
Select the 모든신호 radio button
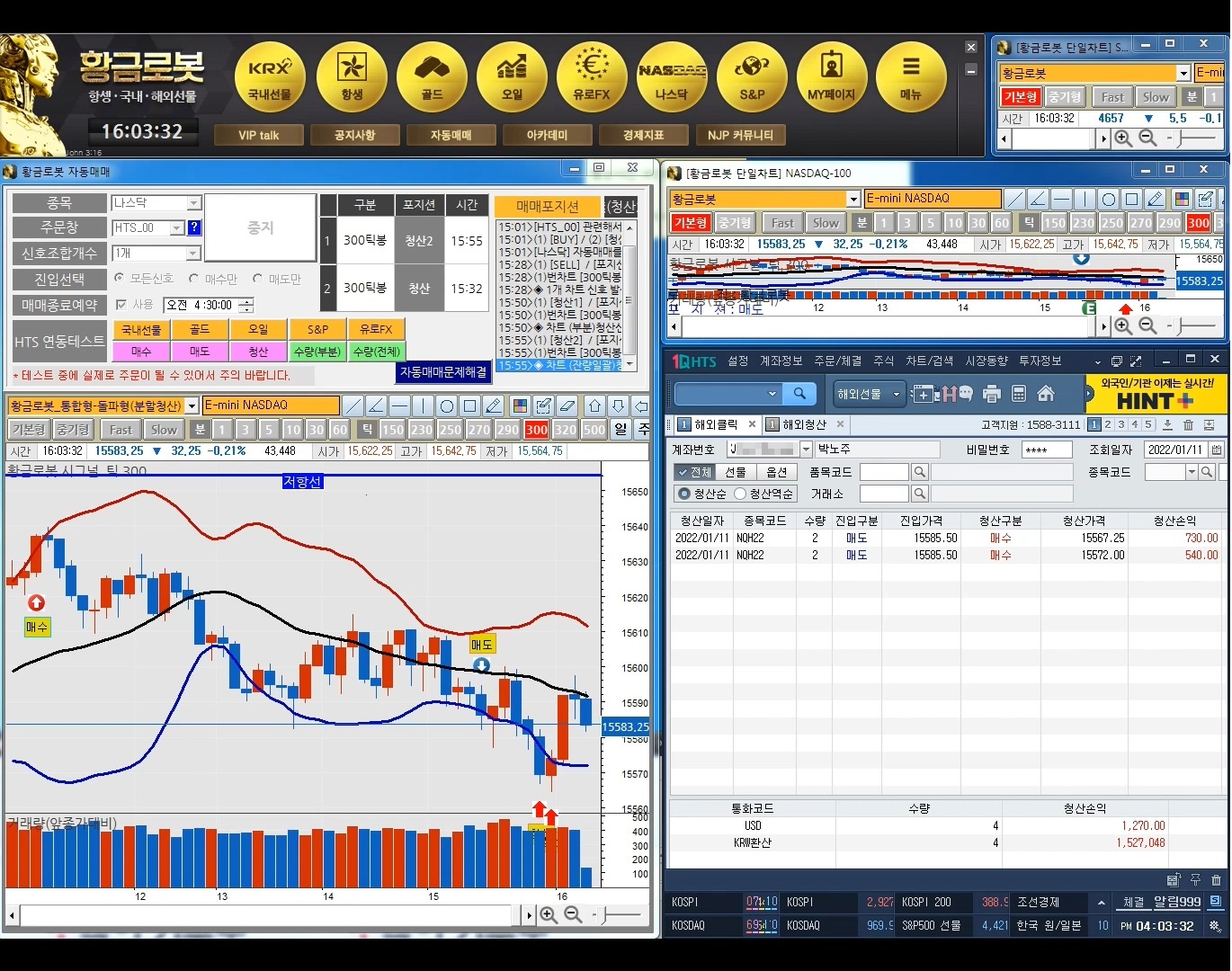(x=120, y=279)
